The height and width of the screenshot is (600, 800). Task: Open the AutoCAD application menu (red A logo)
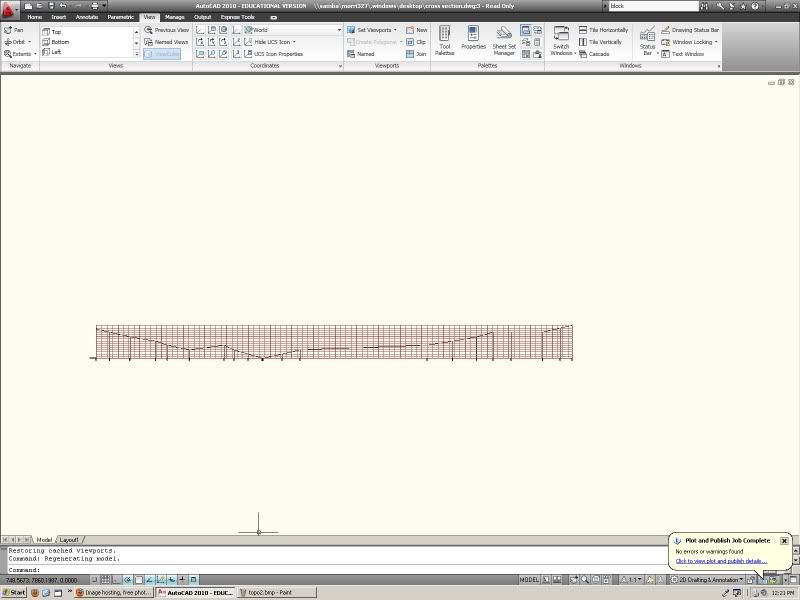9,9
